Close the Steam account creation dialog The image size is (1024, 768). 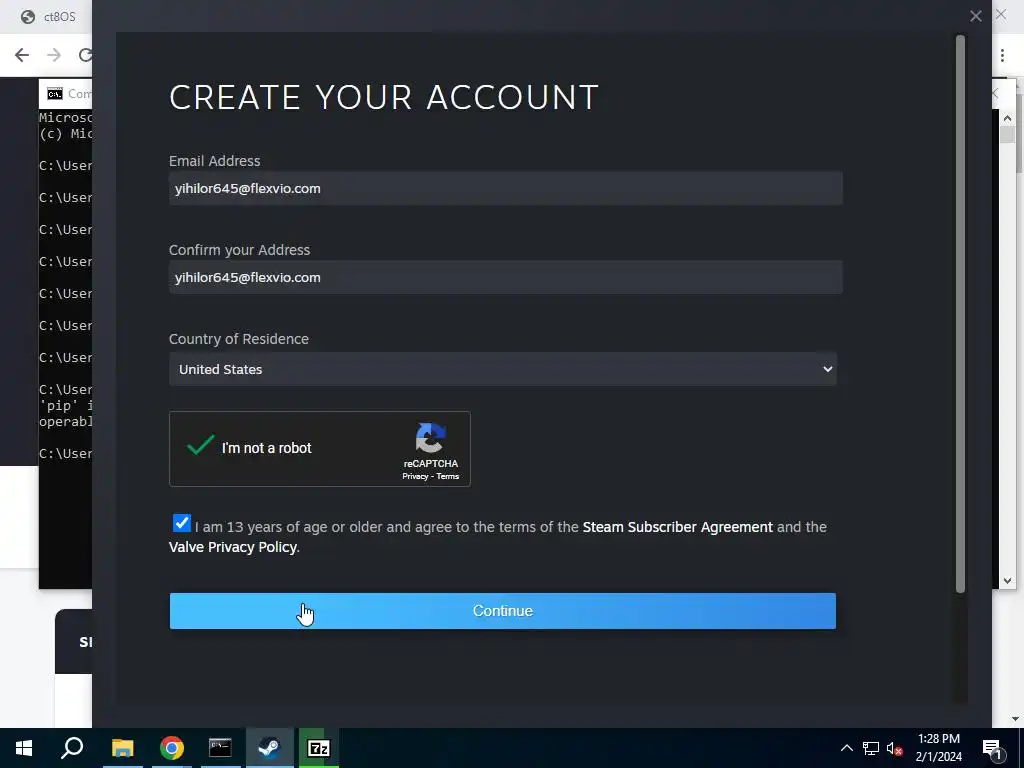point(976,16)
